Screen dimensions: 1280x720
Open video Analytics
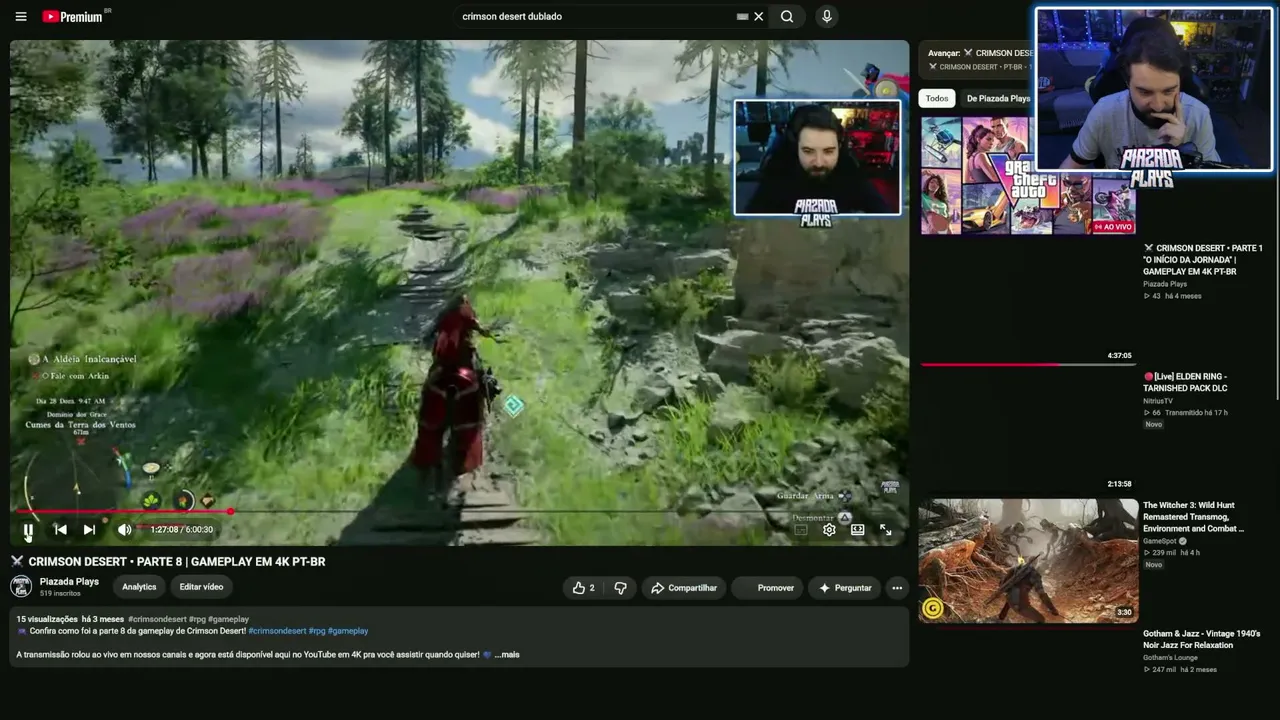tap(139, 587)
